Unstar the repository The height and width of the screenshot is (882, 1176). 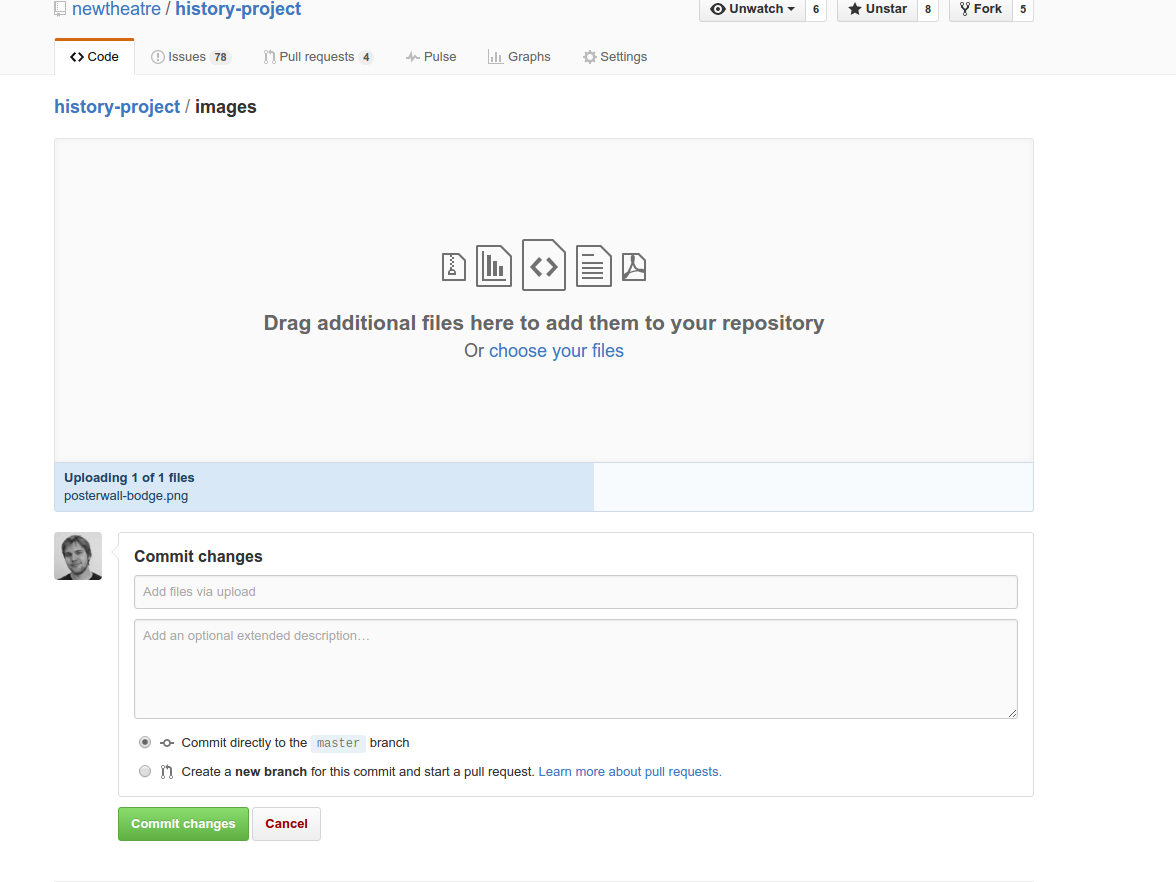point(878,9)
